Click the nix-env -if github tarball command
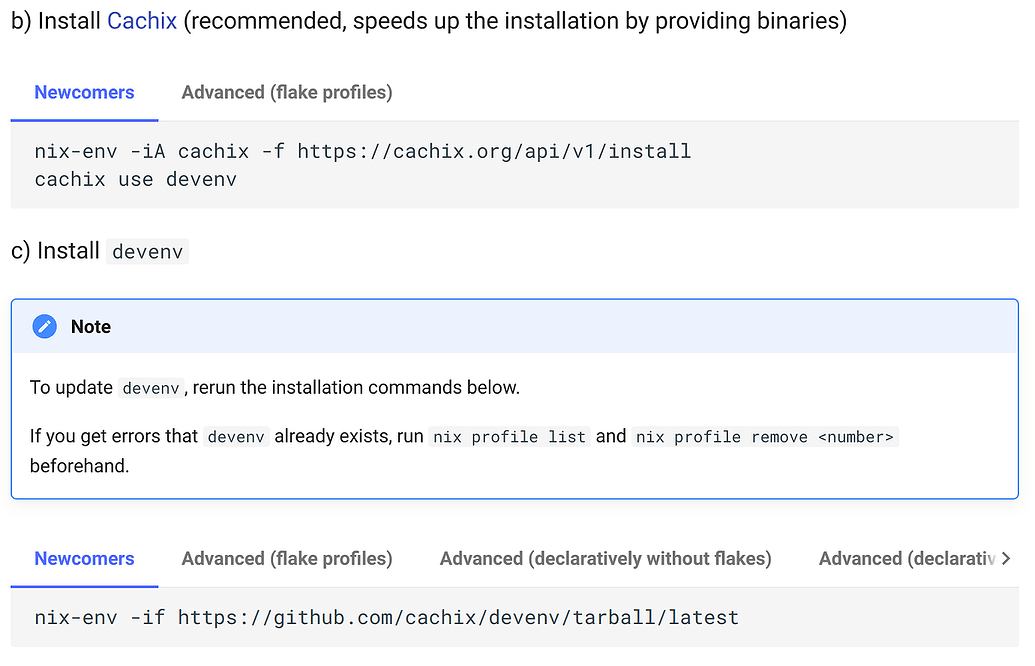1035x666 pixels. tap(386, 618)
